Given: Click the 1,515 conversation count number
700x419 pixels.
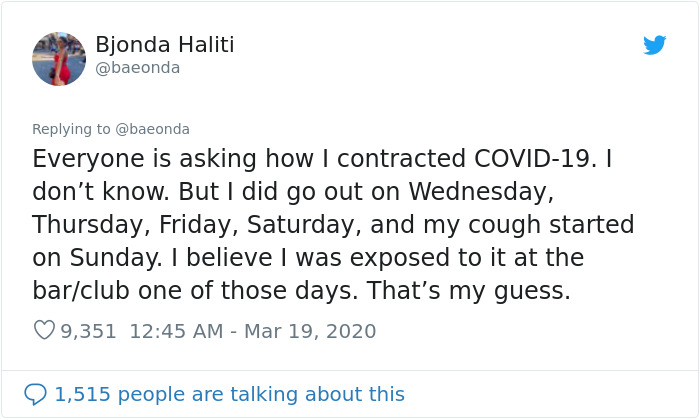Looking at the screenshot, I should click(x=82, y=394).
